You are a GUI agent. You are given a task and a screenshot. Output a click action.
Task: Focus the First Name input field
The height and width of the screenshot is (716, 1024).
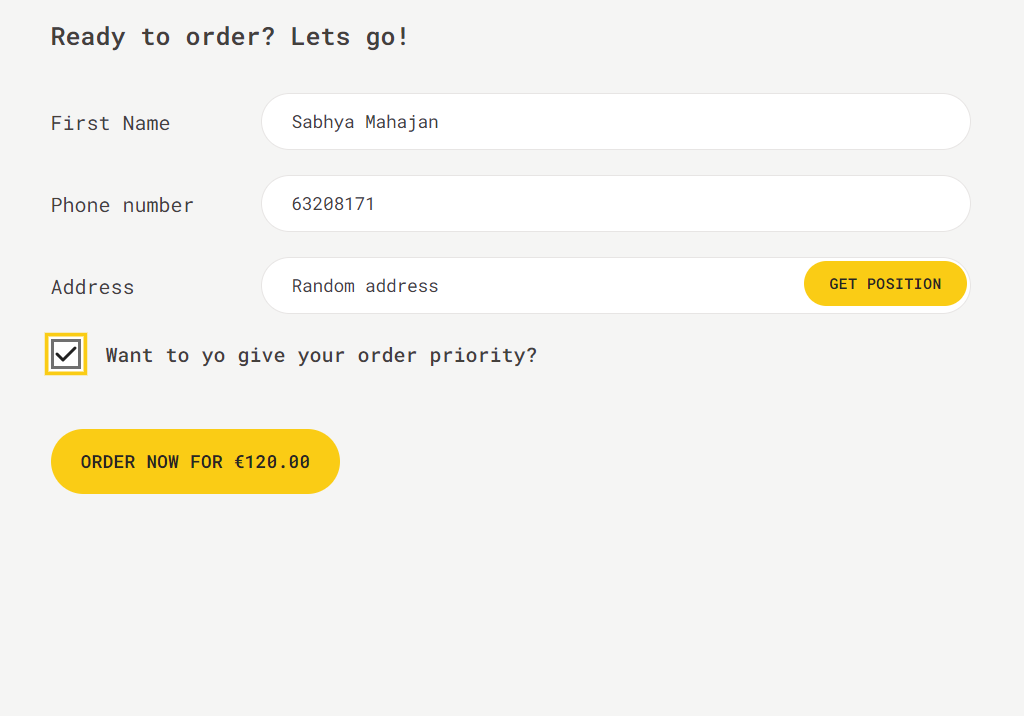615,122
